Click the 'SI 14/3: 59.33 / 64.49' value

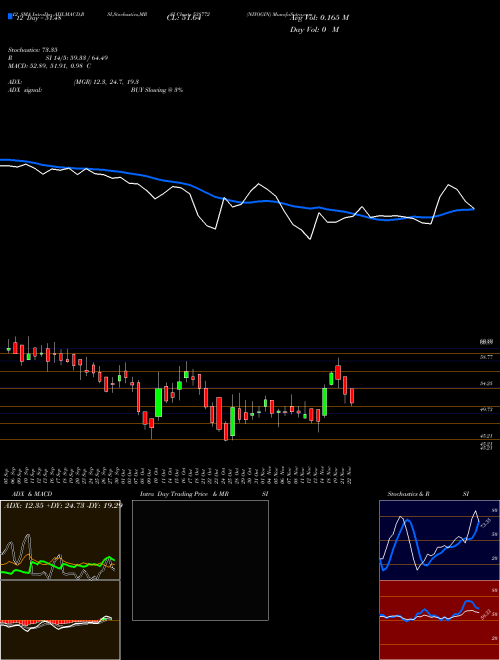click(77, 58)
